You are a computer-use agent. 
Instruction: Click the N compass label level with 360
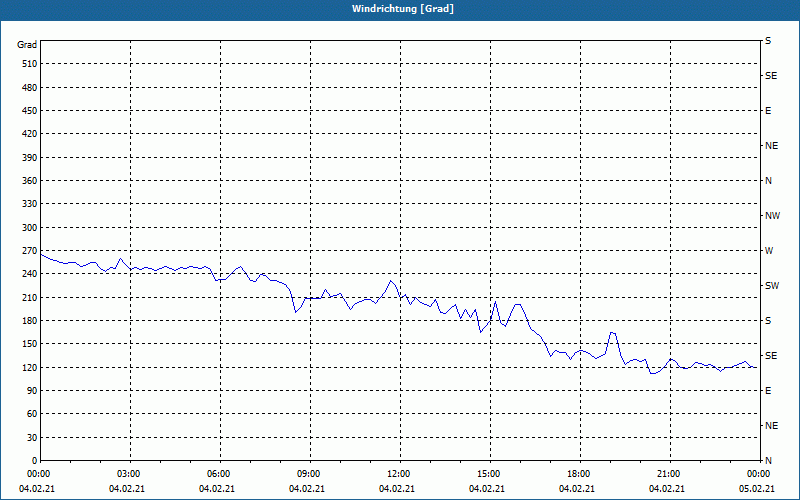pos(768,181)
